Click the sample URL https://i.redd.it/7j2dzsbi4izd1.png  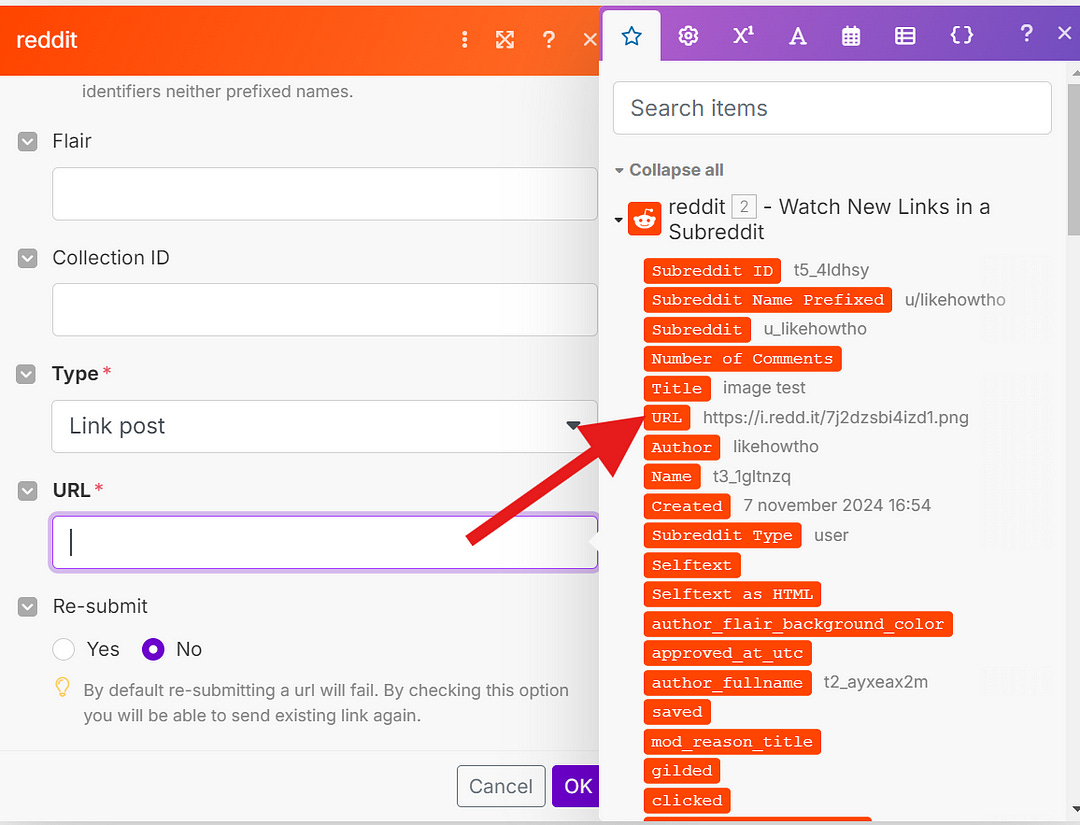(x=835, y=417)
